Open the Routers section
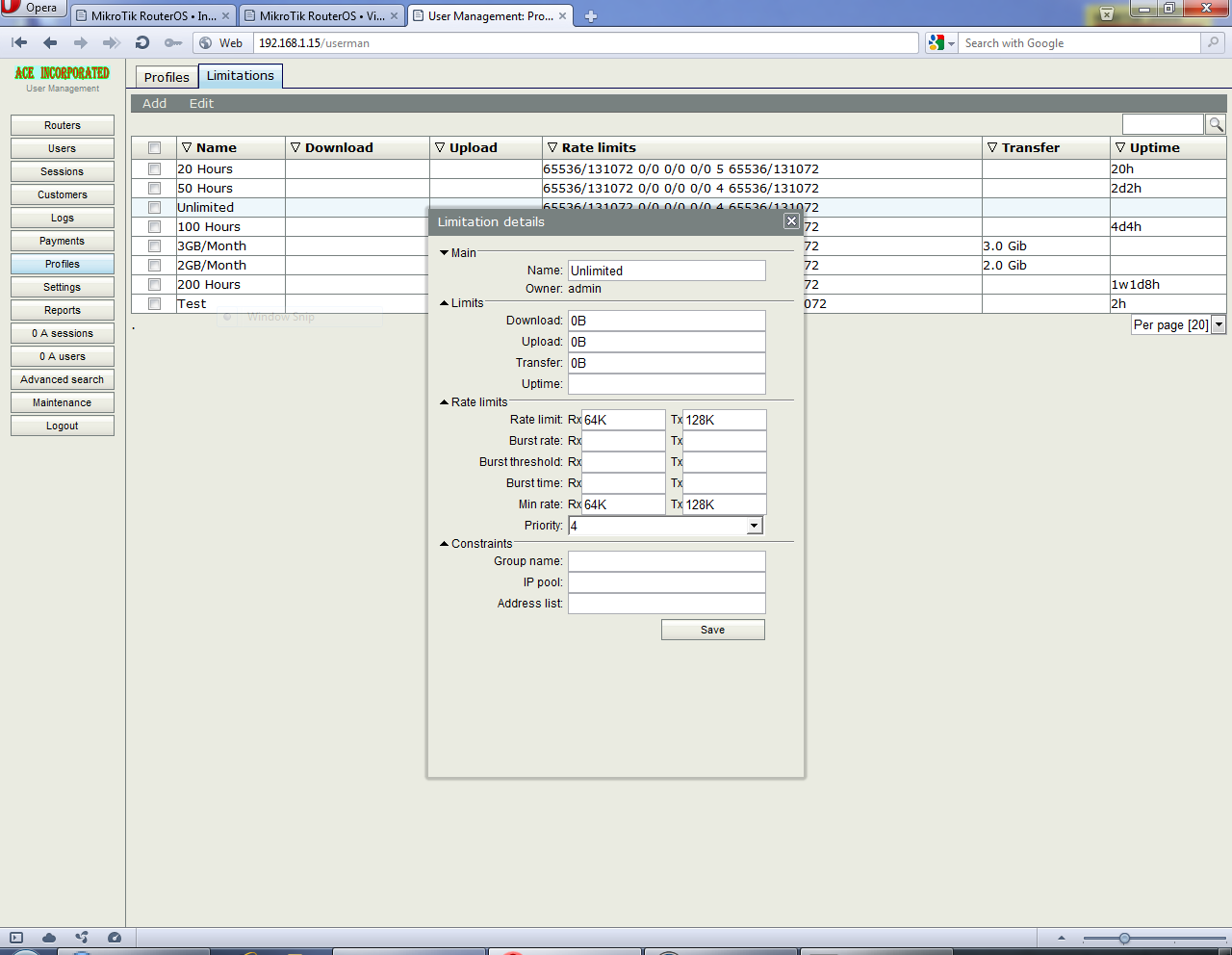This screenshot has width=1232, height=955. [63, 125]
